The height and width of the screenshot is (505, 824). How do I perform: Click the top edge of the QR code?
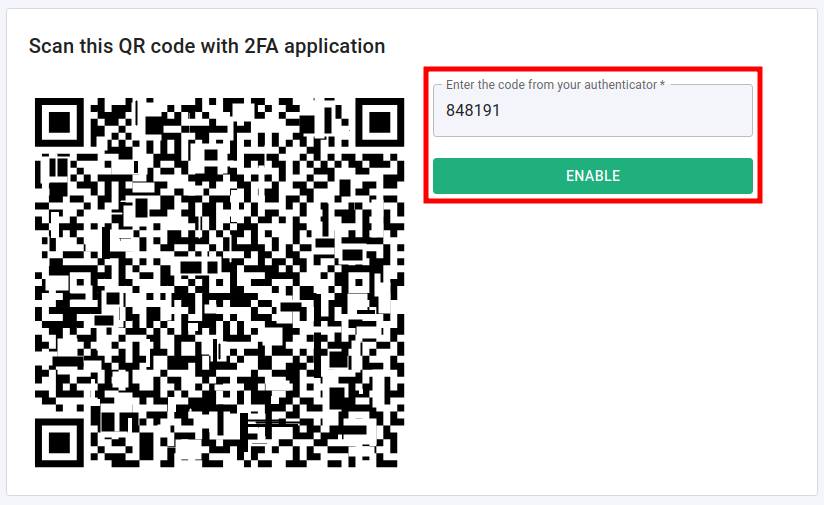(x=220, y=101)
